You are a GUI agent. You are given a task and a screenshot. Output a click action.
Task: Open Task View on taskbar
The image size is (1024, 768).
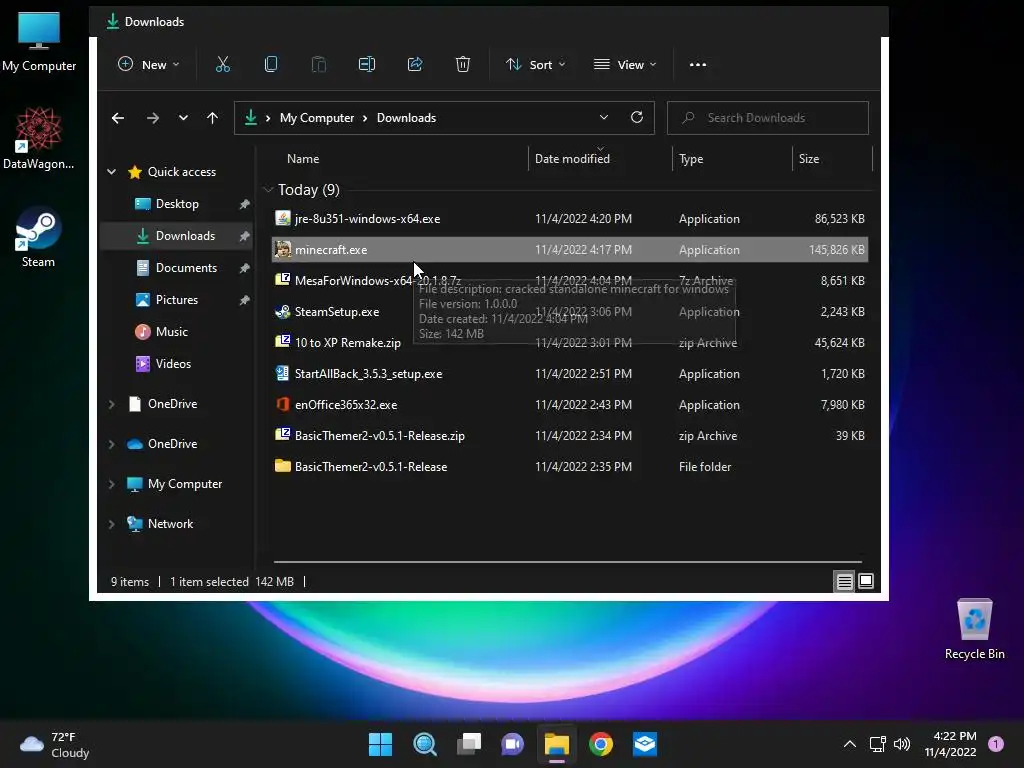[x=469, y=744]
